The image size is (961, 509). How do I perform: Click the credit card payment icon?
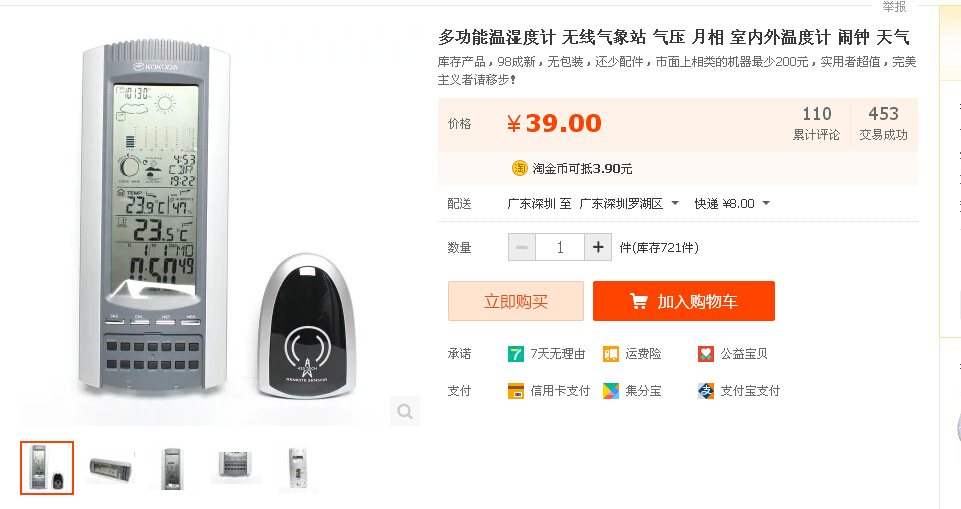(516, 391)
